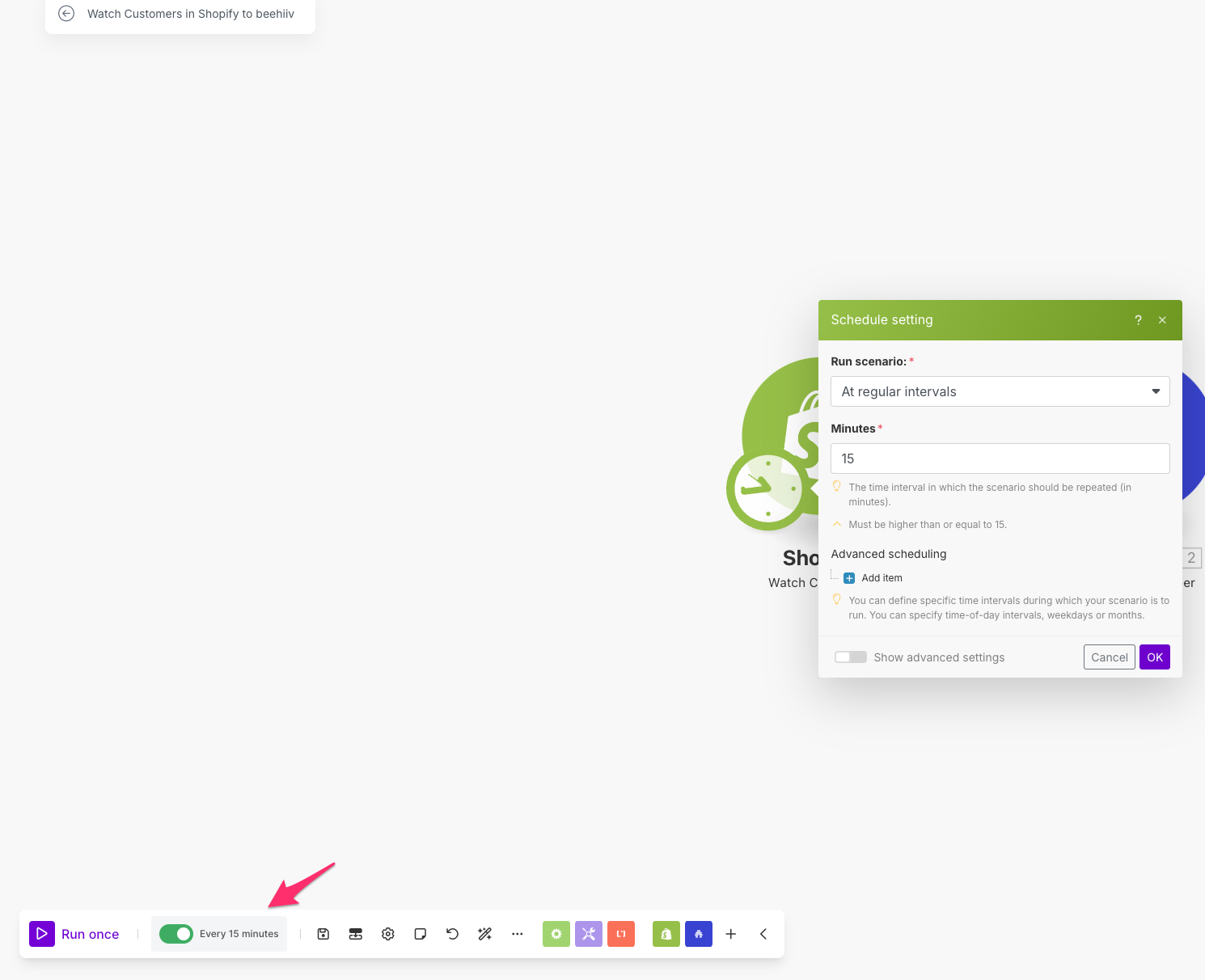Open the three-dots more options menu
Viewport: 1205px width, 980px height.
point(518,934)
